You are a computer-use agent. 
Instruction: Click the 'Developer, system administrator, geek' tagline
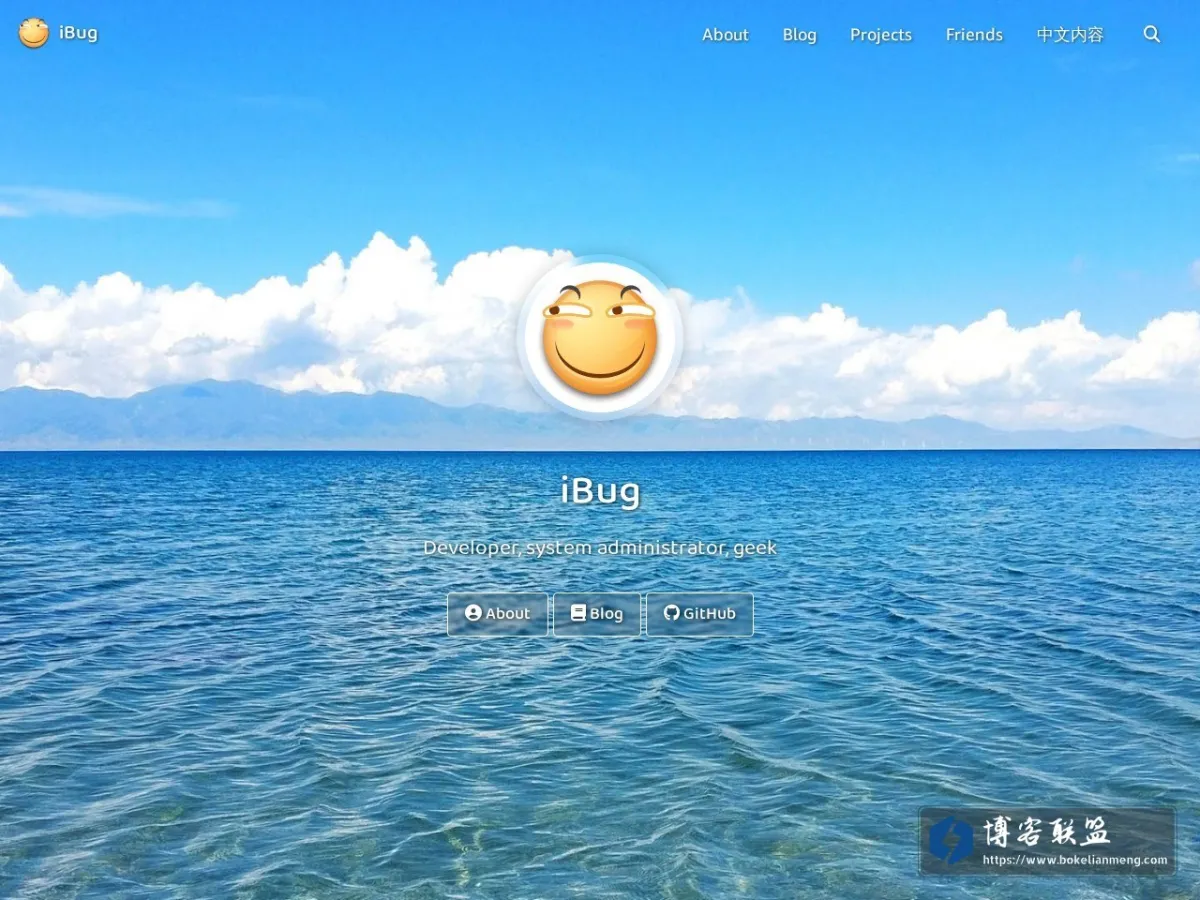600,548
